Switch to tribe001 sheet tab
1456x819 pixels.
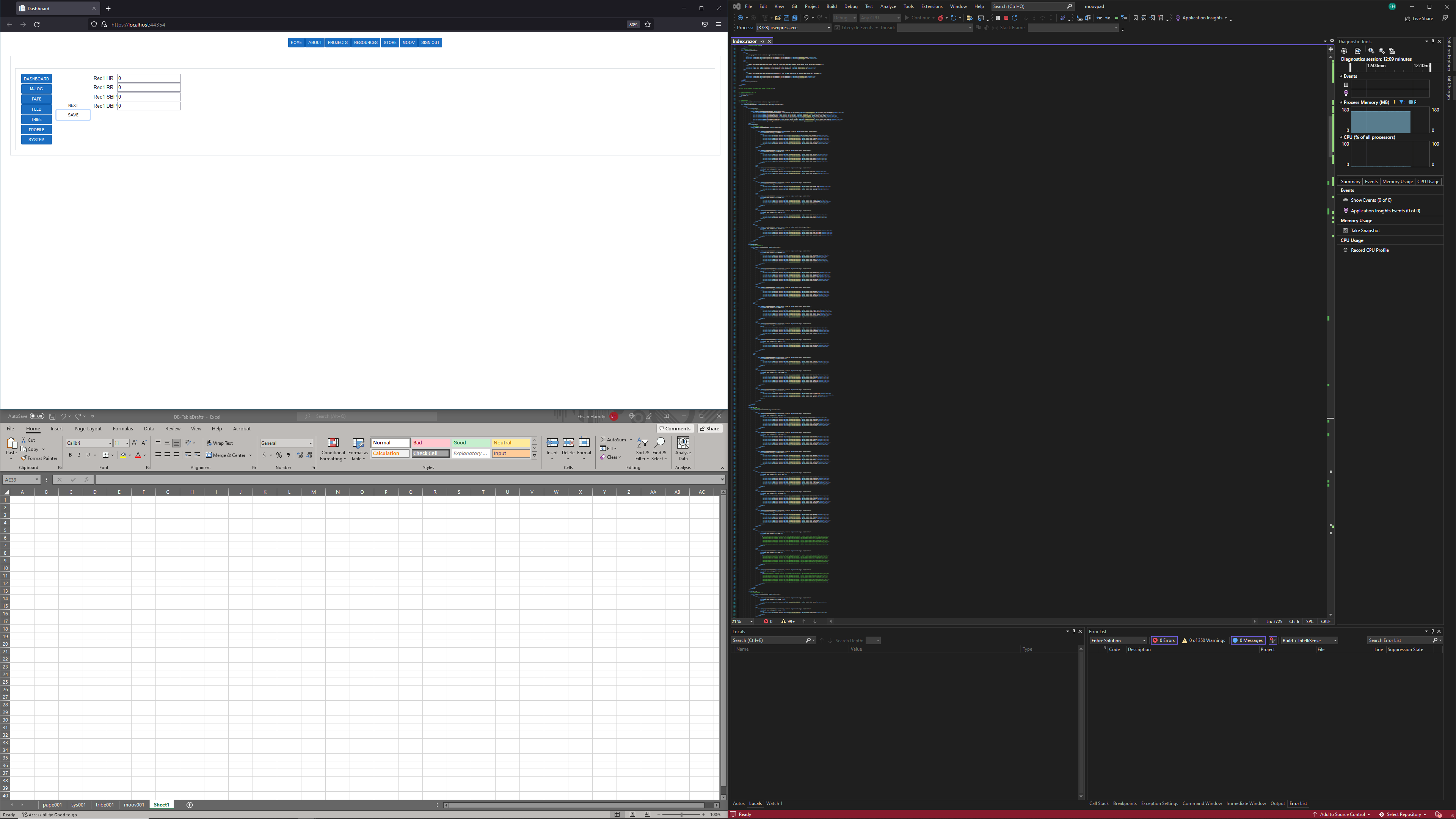[105, 805]
